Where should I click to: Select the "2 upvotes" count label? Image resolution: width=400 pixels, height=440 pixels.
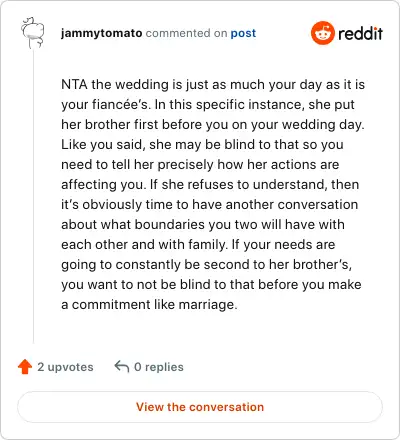tap(65, 367)
